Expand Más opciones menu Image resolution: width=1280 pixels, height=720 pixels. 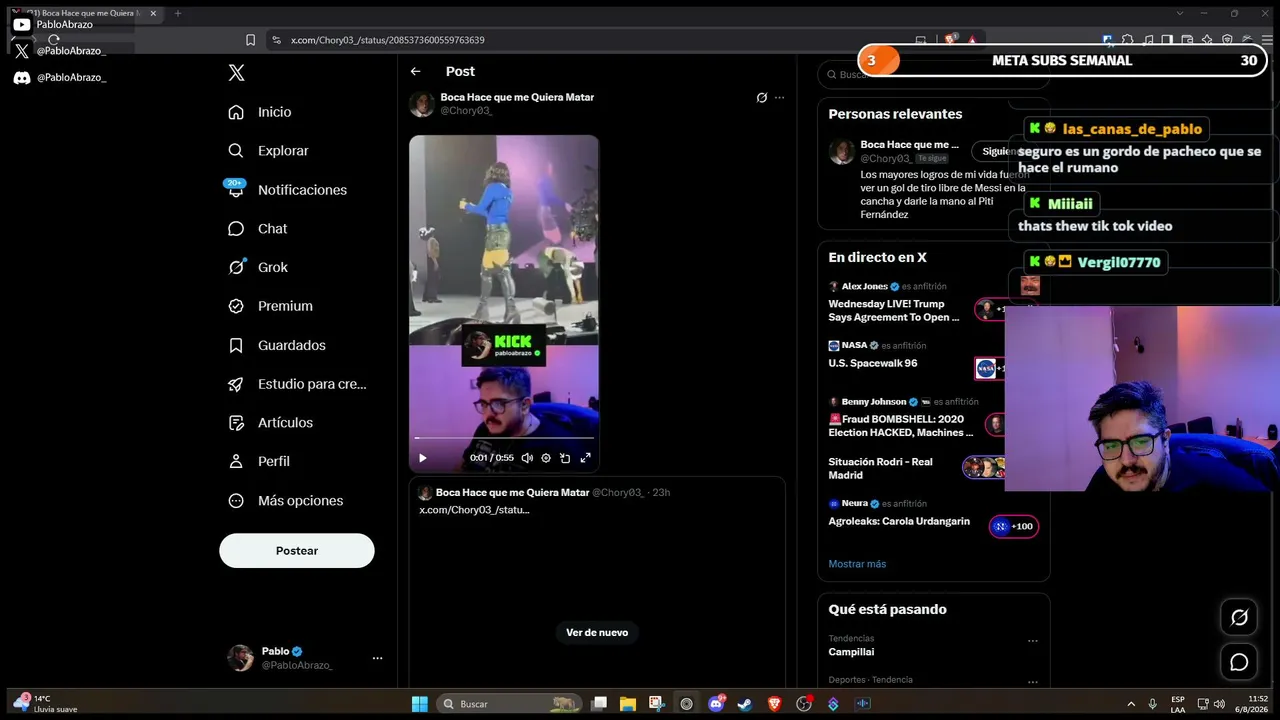(x=285, y=500)
